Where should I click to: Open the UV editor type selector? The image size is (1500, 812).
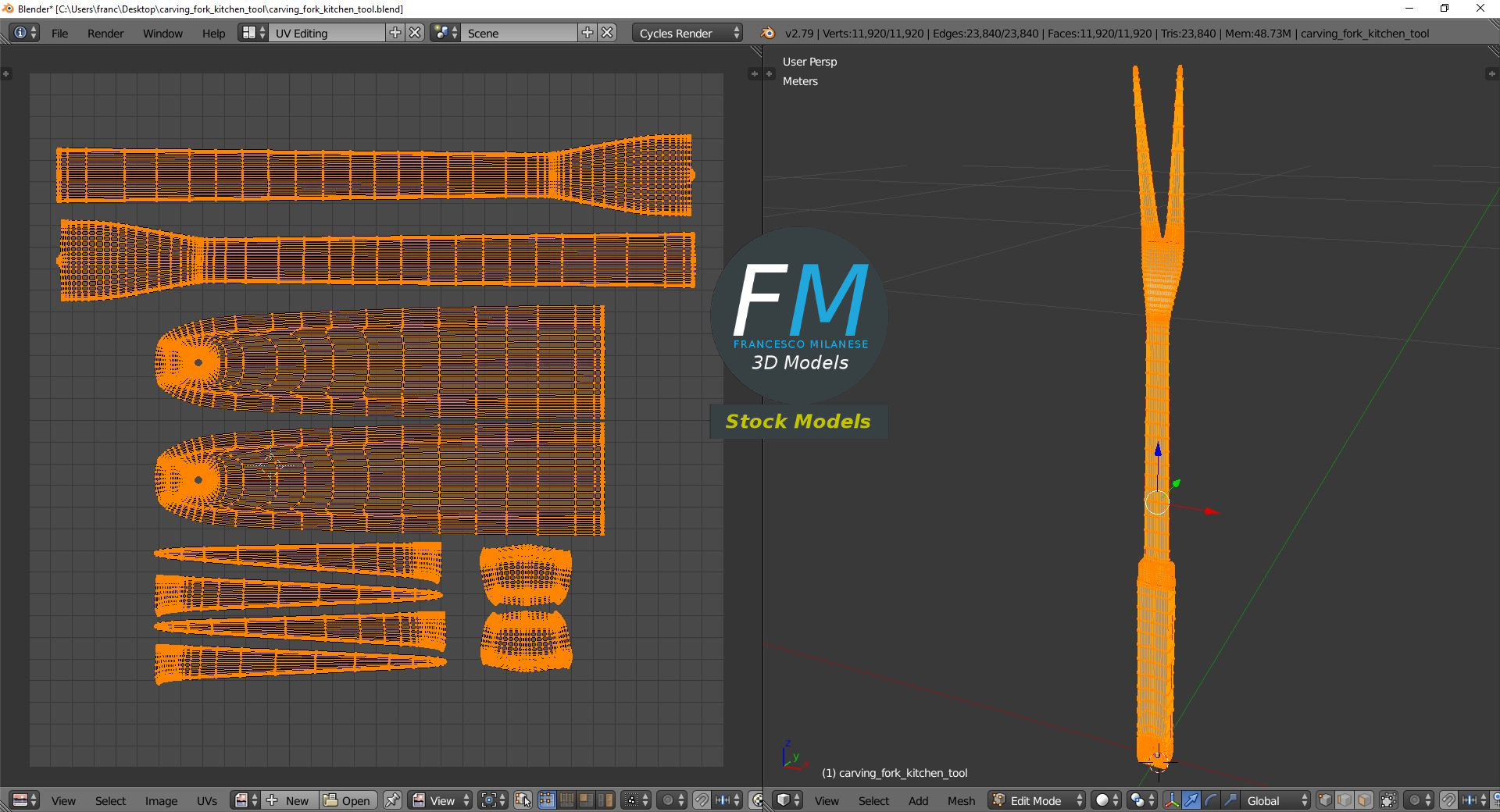point(24,800)
